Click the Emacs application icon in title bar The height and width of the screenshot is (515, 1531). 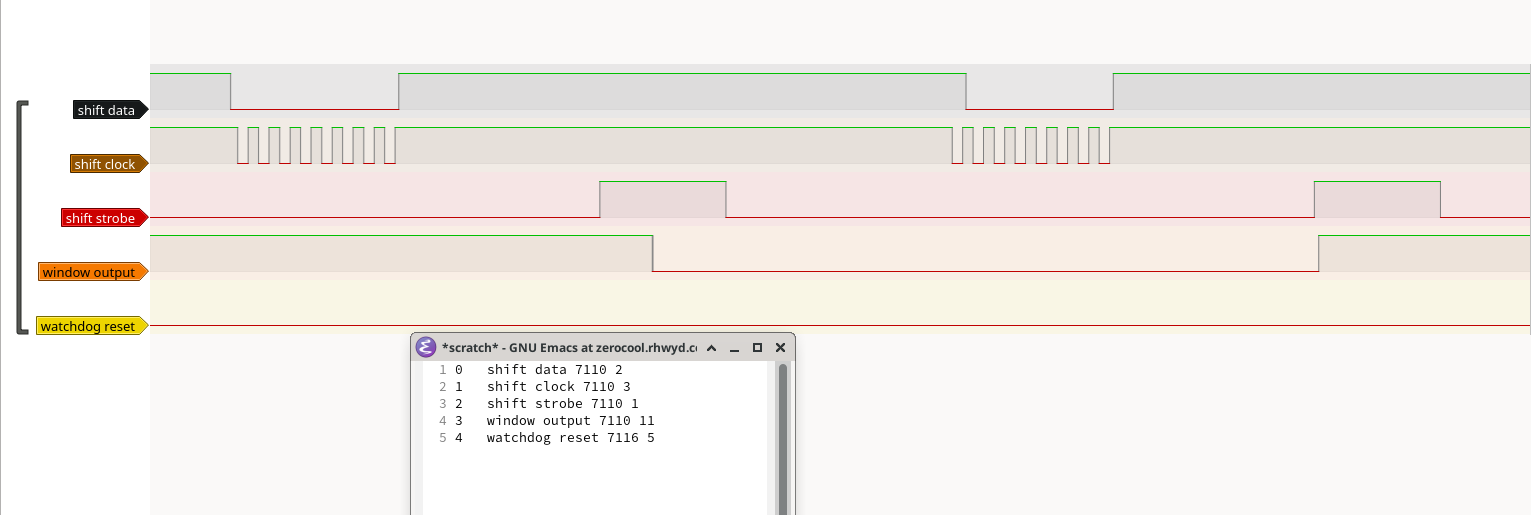426,347
